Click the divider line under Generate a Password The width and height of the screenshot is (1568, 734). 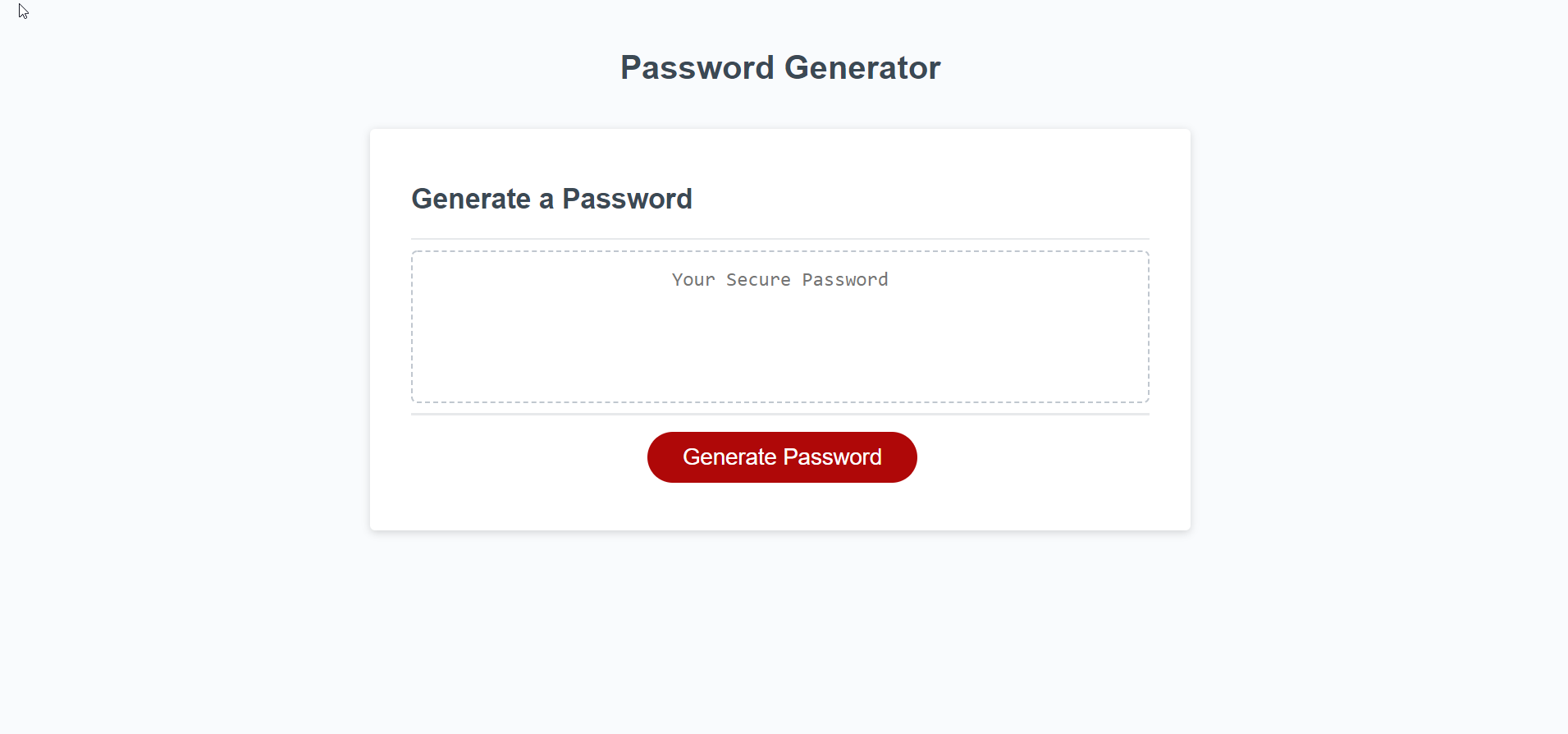tap(779, 237)
